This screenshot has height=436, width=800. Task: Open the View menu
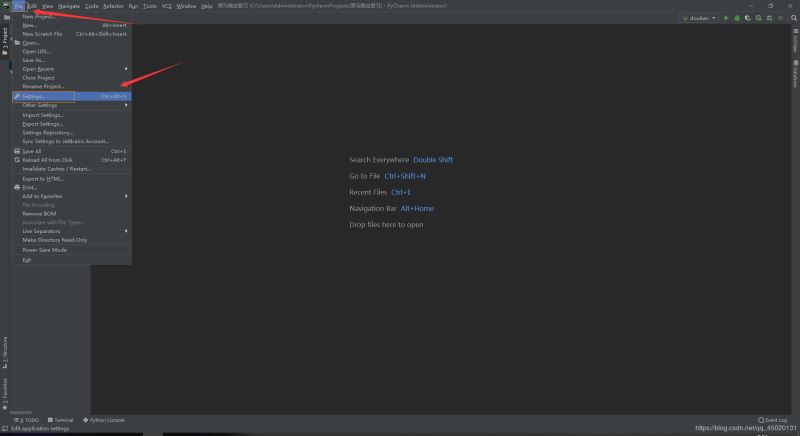click(x=47, y=6)
